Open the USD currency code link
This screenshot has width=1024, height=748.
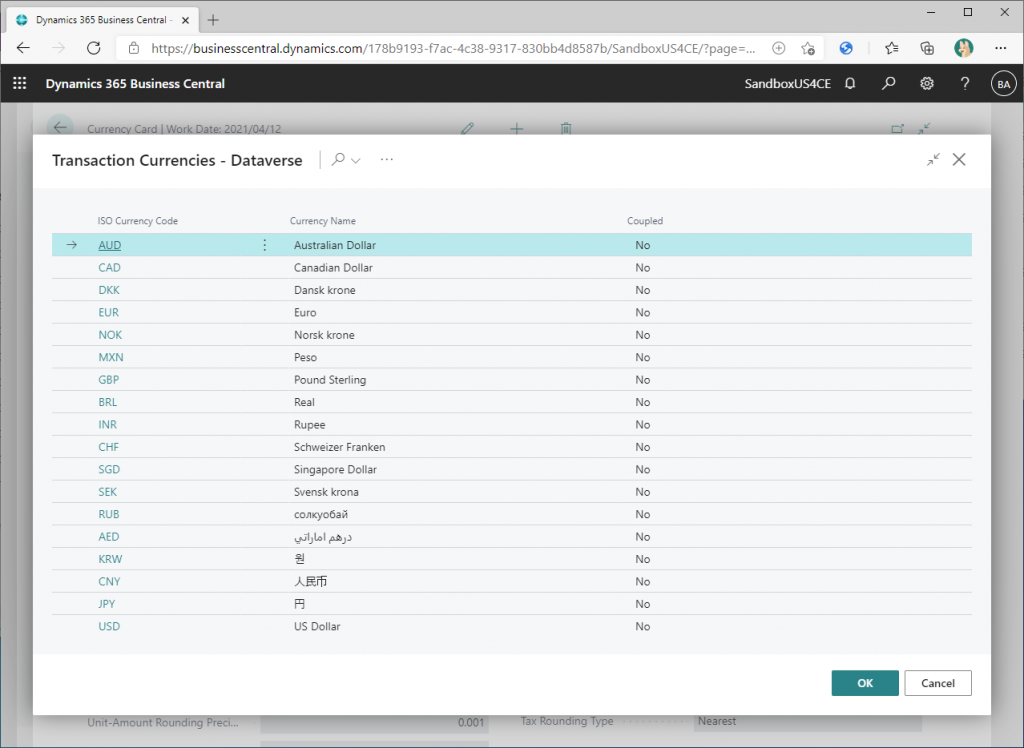pyautogui.click(x=109, y=626)
